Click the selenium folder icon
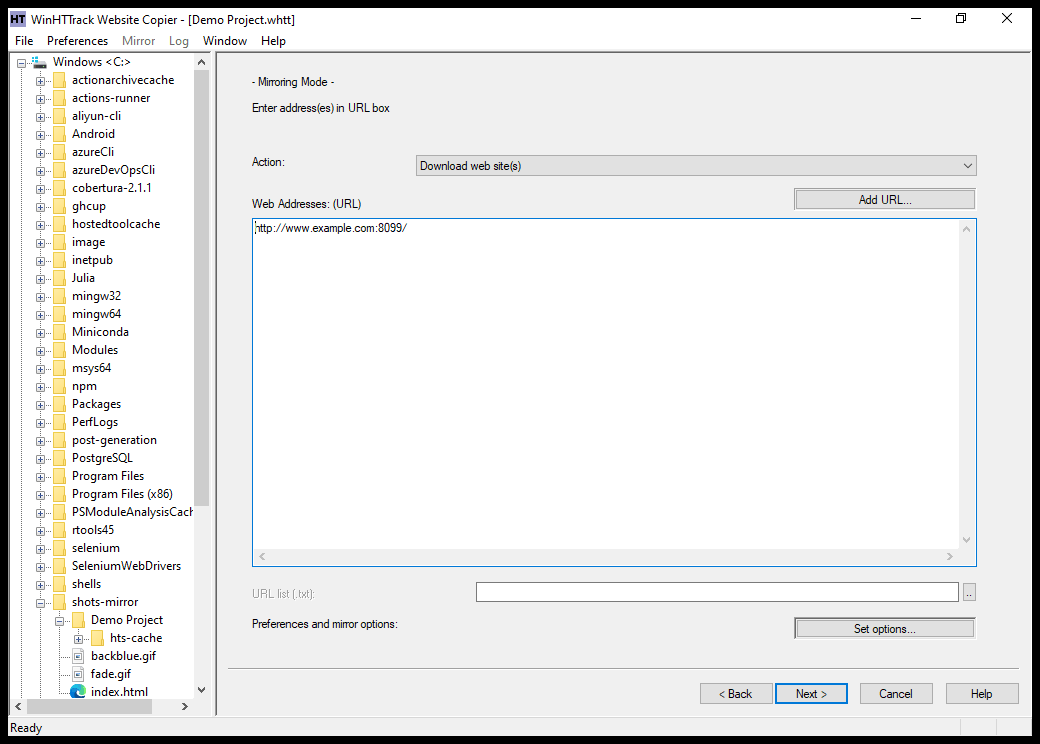 click(x=60, y=548)
